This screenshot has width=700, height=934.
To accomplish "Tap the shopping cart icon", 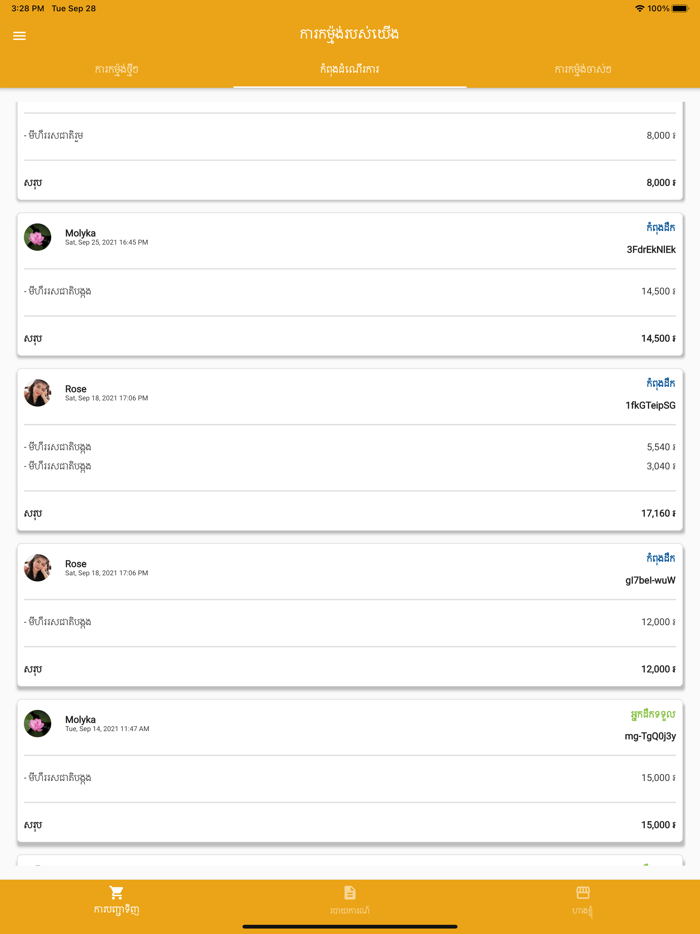I will 116,892.
